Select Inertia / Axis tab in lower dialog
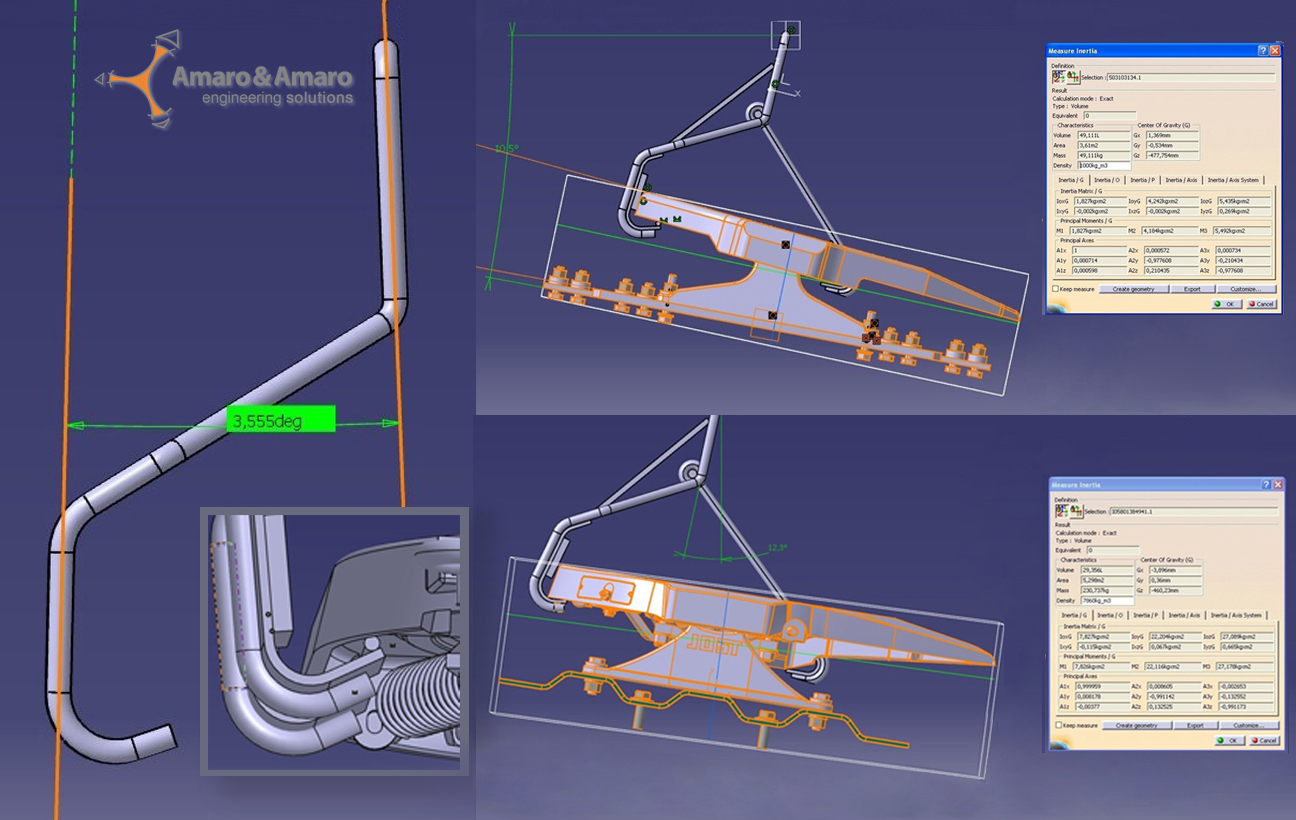The height and width of the screenshot is (820, 1296). 1183,615
